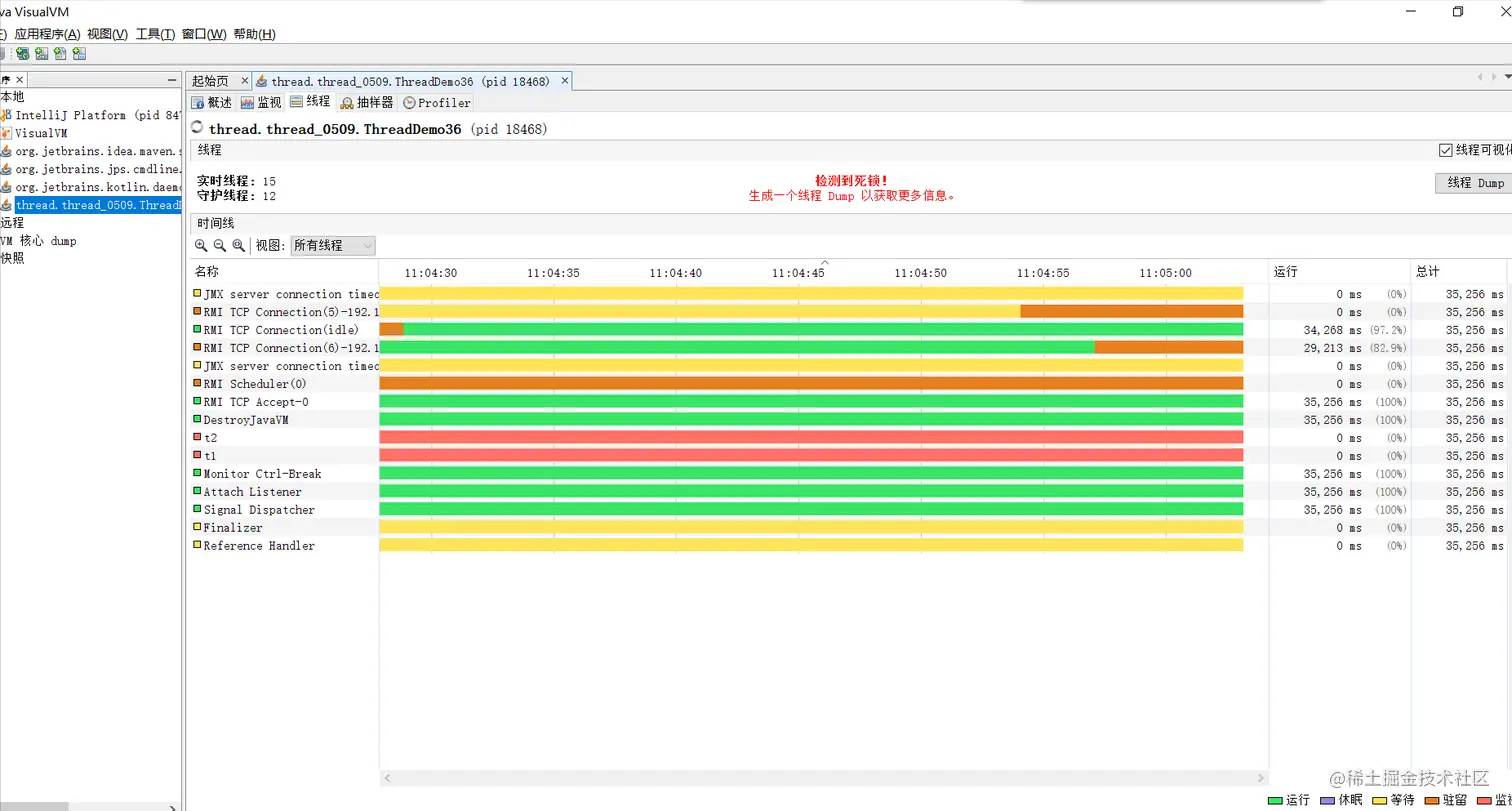Click the state icon of DestroyJavaVM
This screenshot has height=811, width=1512.
(197, 420)
